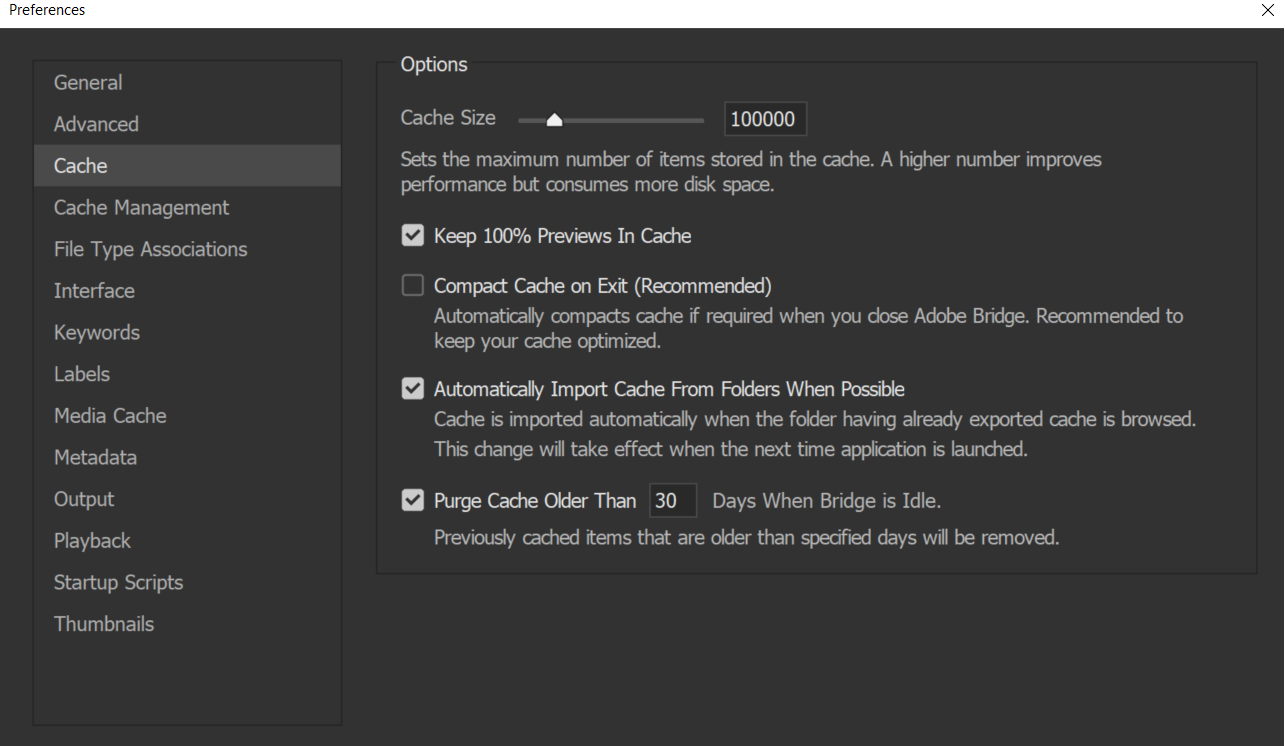
Task: Open Thumbnails preferences
Action: coord(104,624)
